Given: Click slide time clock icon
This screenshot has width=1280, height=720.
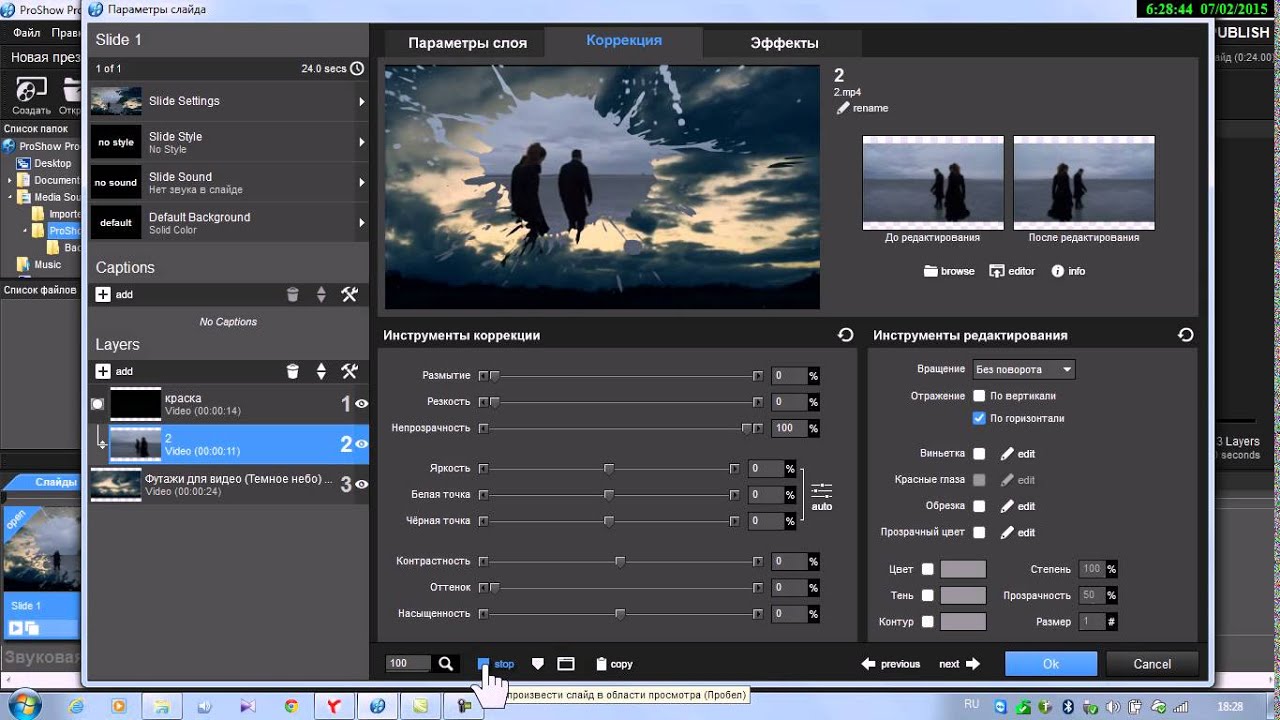Looking at the screenshot, I should [x=357, y=69].
